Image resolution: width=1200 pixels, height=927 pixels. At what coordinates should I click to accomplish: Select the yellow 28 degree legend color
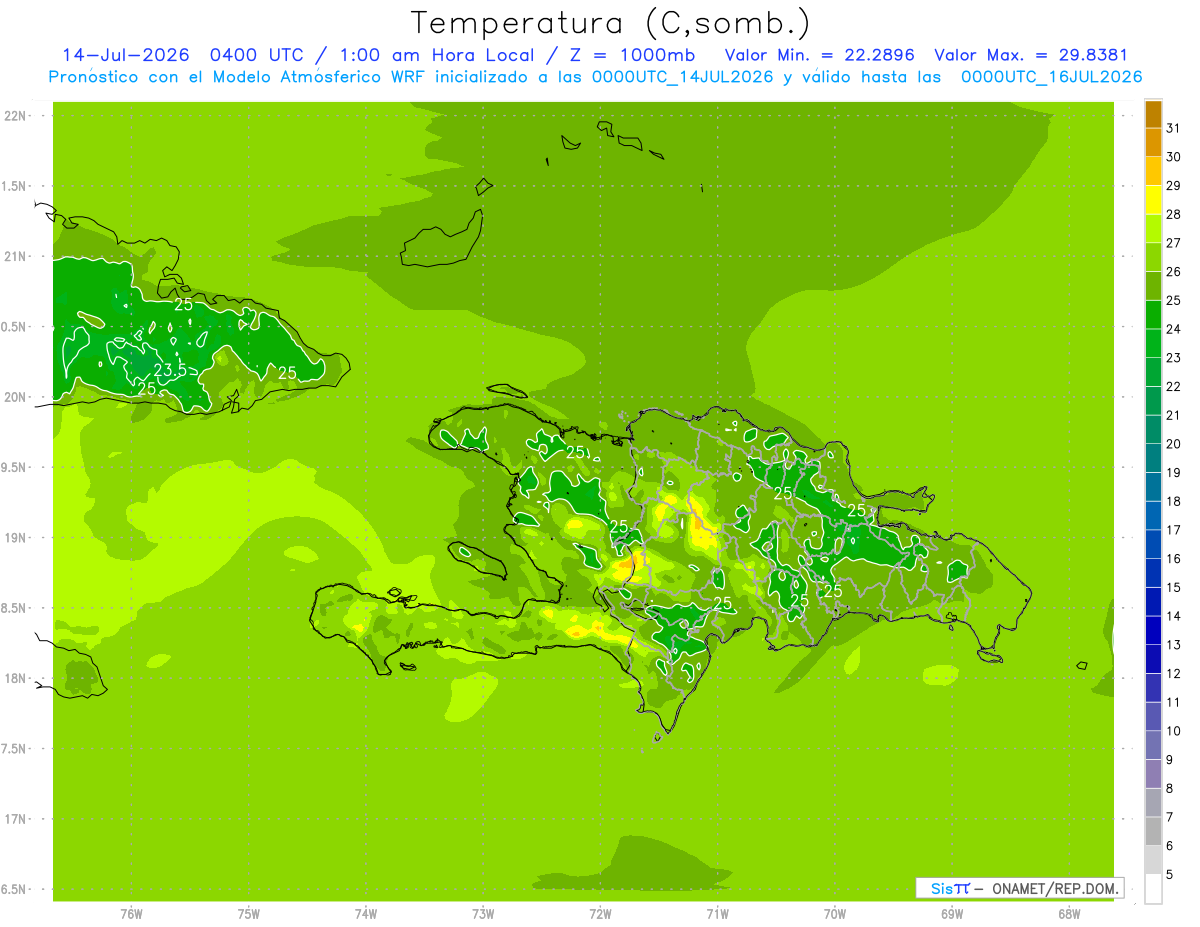point(1153,201)
